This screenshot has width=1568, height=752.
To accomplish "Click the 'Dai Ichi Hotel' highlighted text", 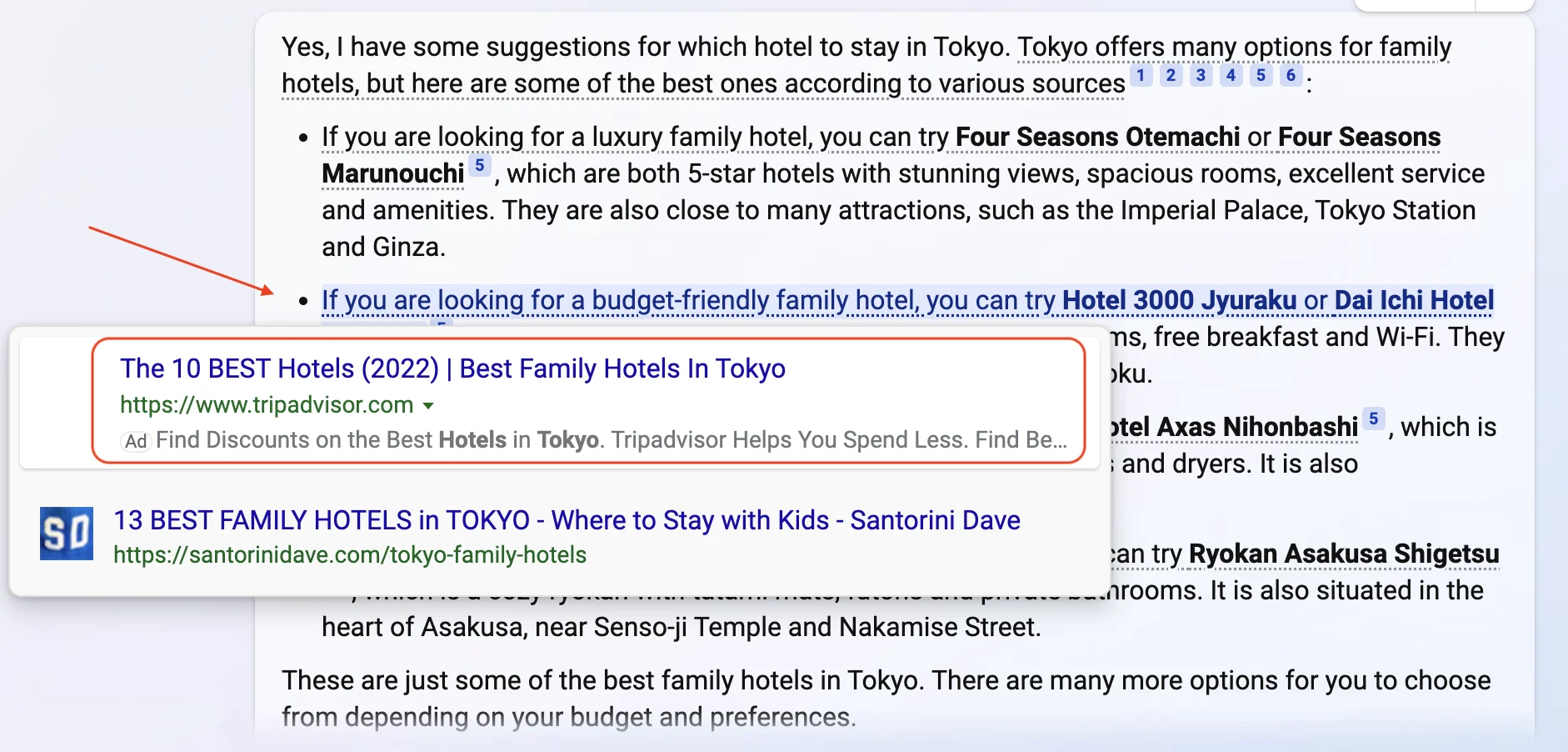I will [1414, 300].
